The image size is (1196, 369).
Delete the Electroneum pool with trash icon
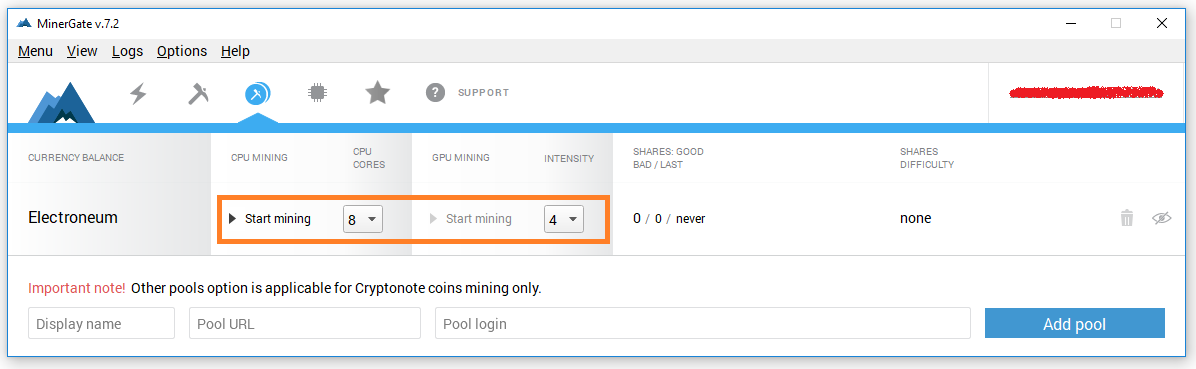(x=1127, y=219)
